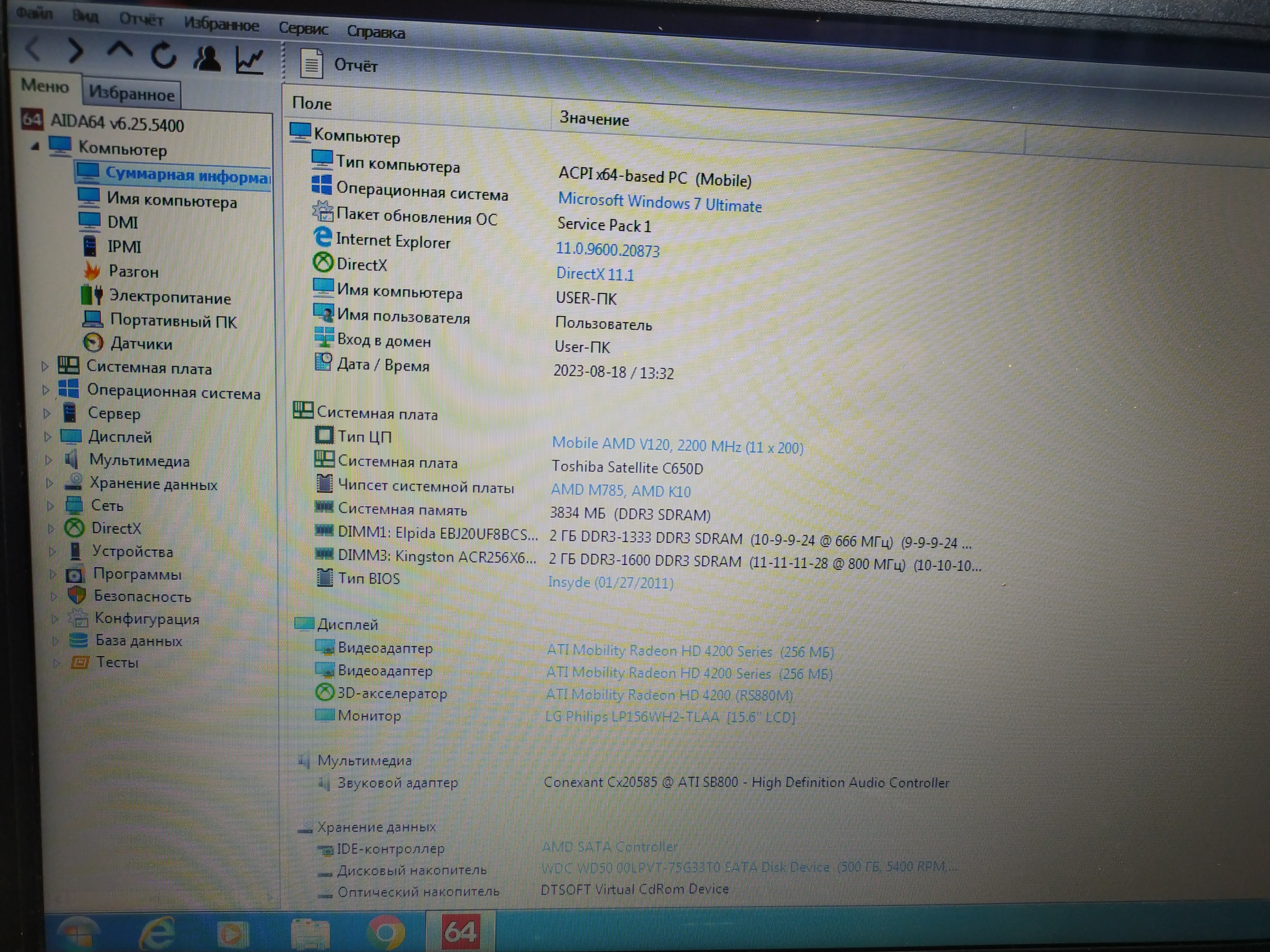The height and width of the screenshot is (952, 1270).
Task: Open Microsoft Windows 7 Ultimate link
Action: pyautogui.click(x=660, y=203)
